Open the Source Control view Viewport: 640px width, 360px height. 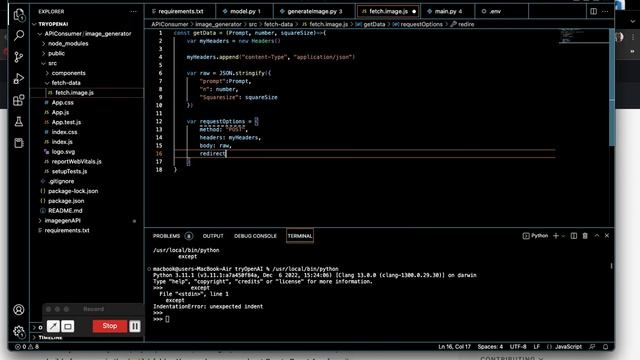pyautogui.click(x=19, y=57)
